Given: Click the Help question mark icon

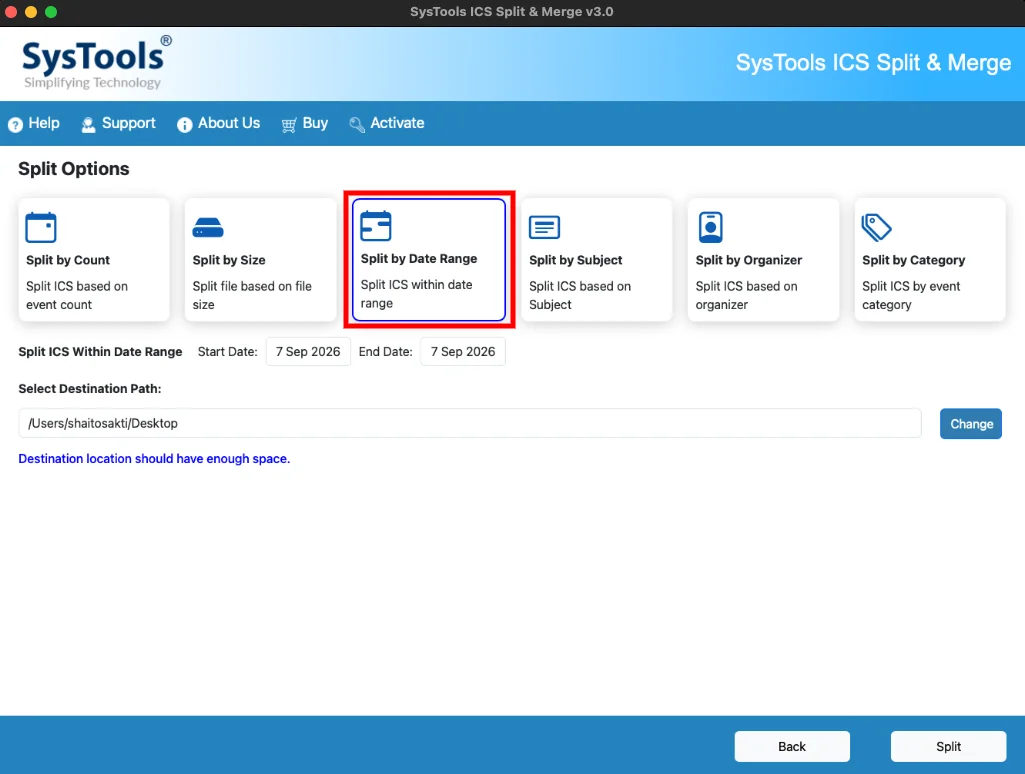Looking at the screenshot, I should point(15,124).
